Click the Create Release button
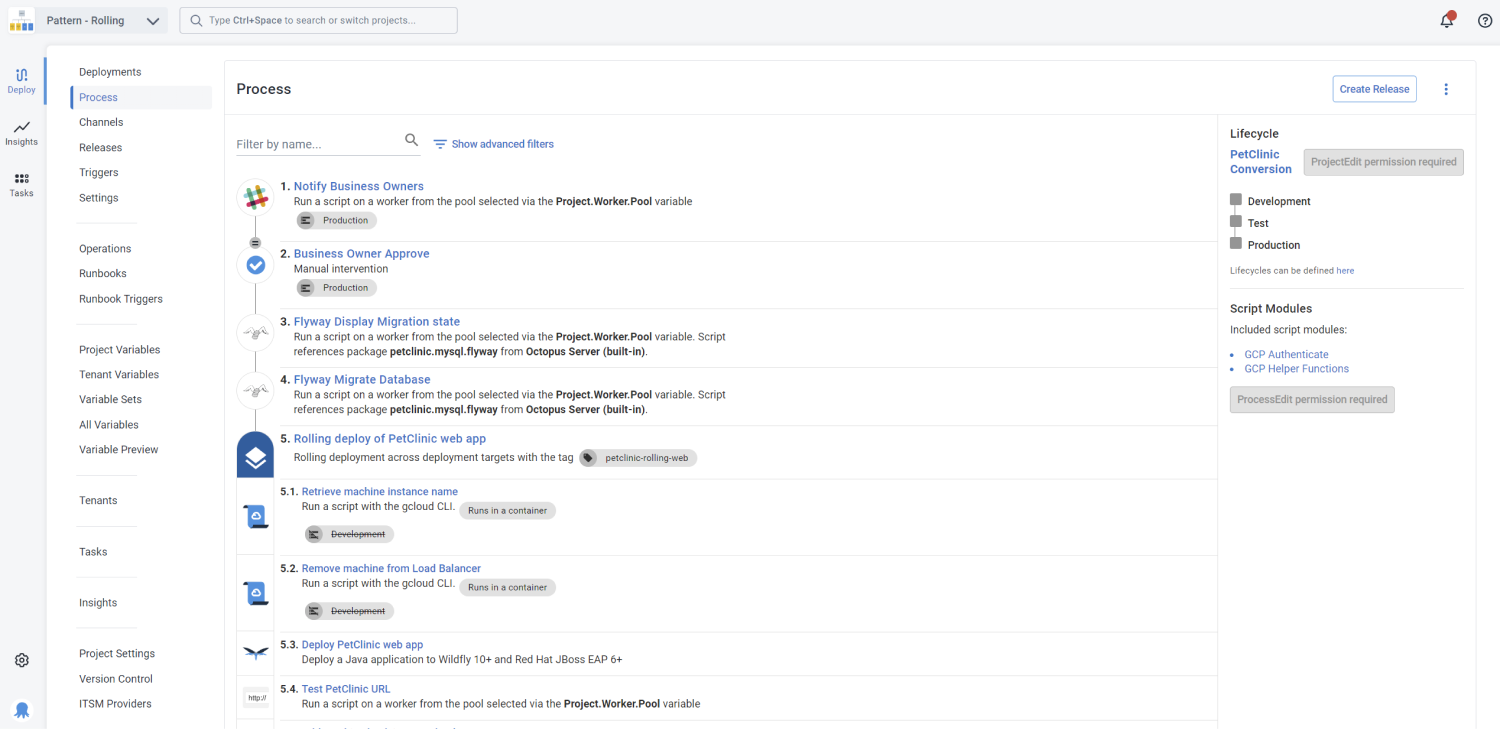 point(1374,88)
